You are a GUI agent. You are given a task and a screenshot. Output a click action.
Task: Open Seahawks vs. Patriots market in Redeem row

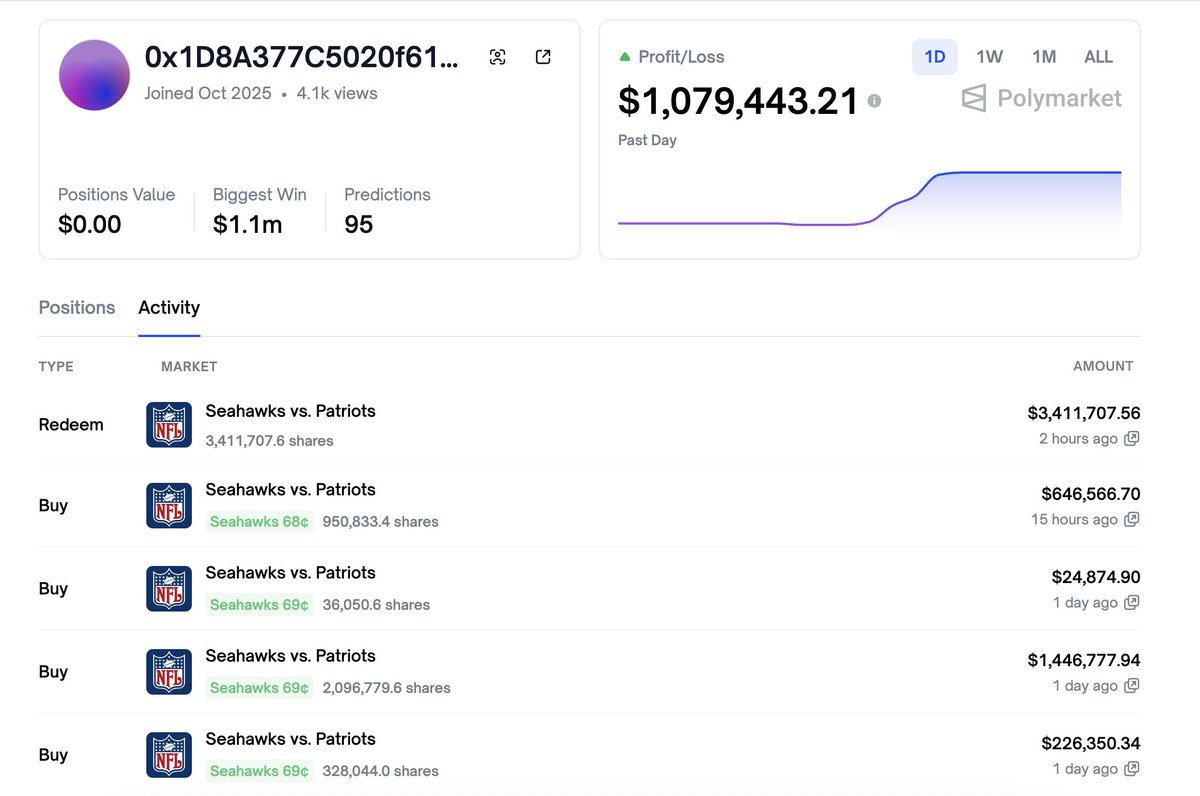click(290, 411)
